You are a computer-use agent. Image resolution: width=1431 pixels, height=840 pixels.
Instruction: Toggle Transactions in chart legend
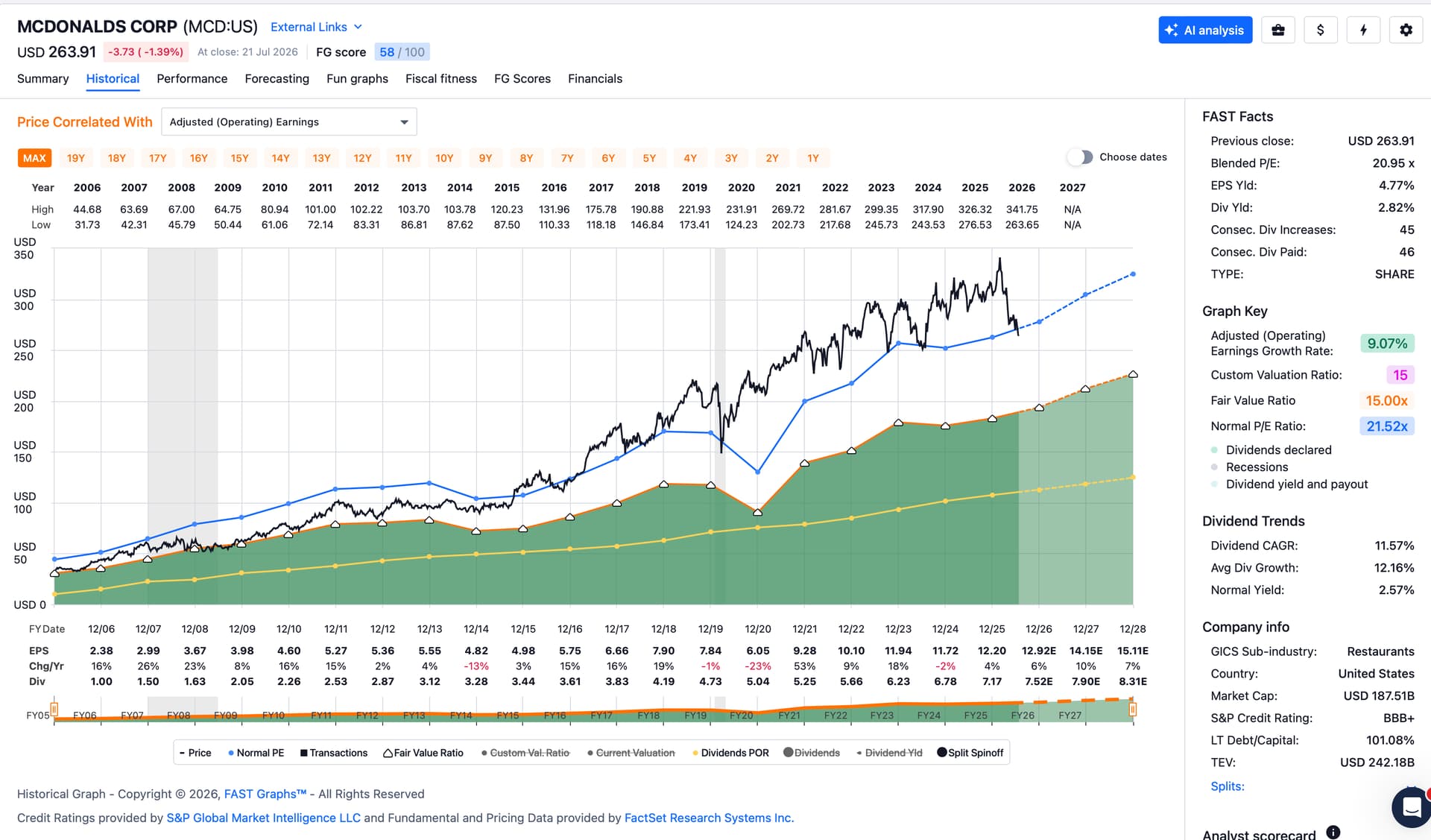pos(334,753)
